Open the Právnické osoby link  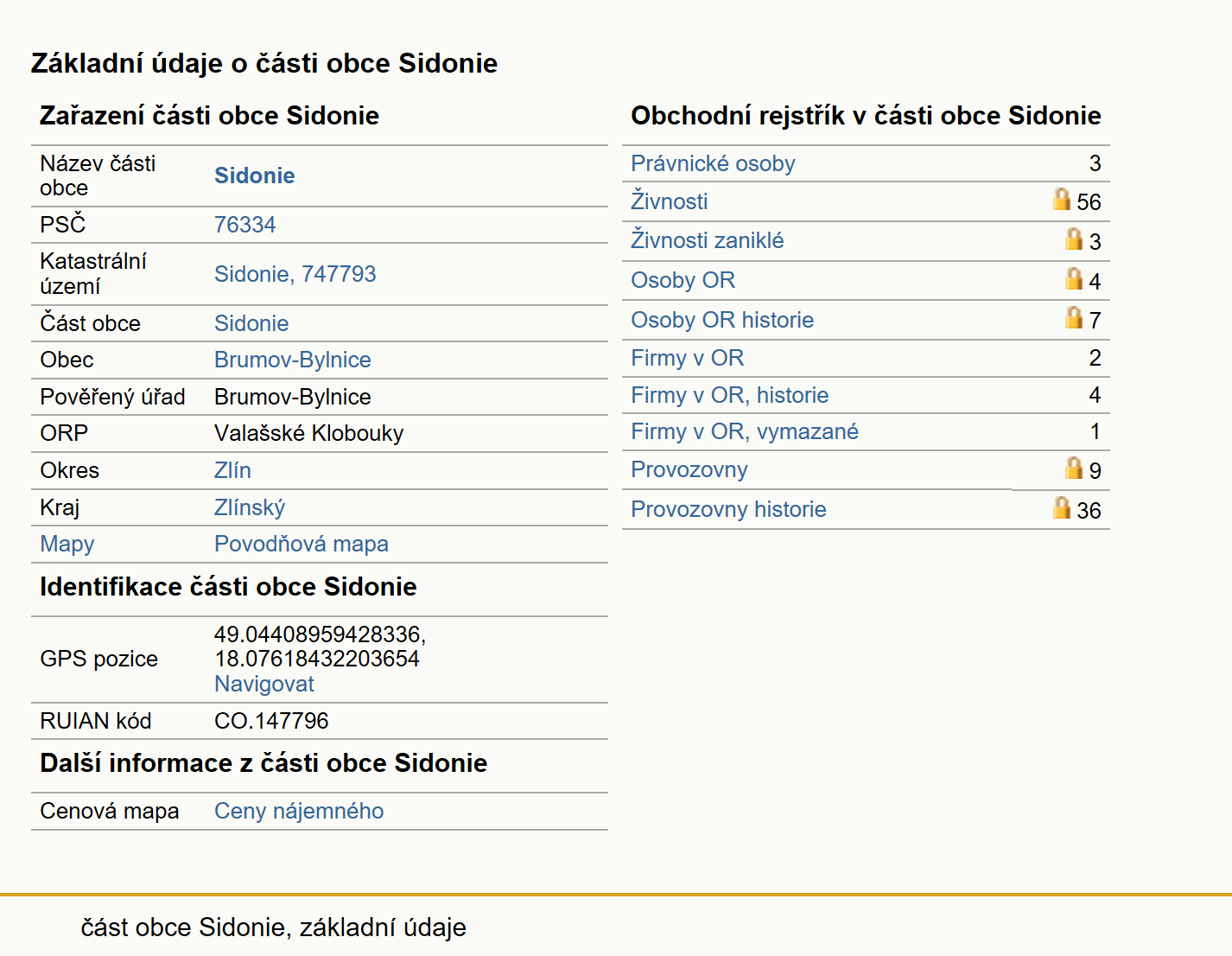tap(713, 163)
